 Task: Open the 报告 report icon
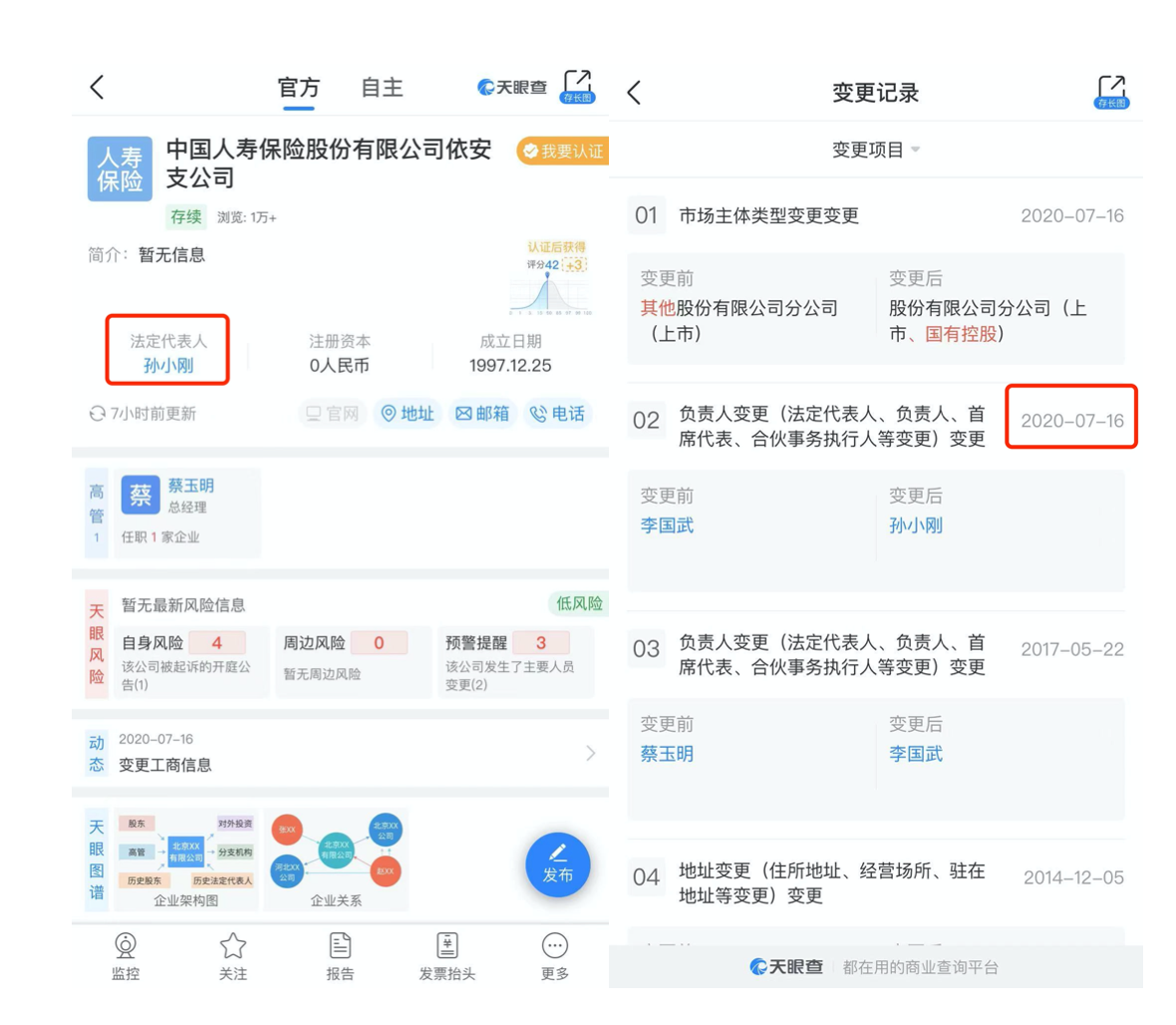pos(340,955)
